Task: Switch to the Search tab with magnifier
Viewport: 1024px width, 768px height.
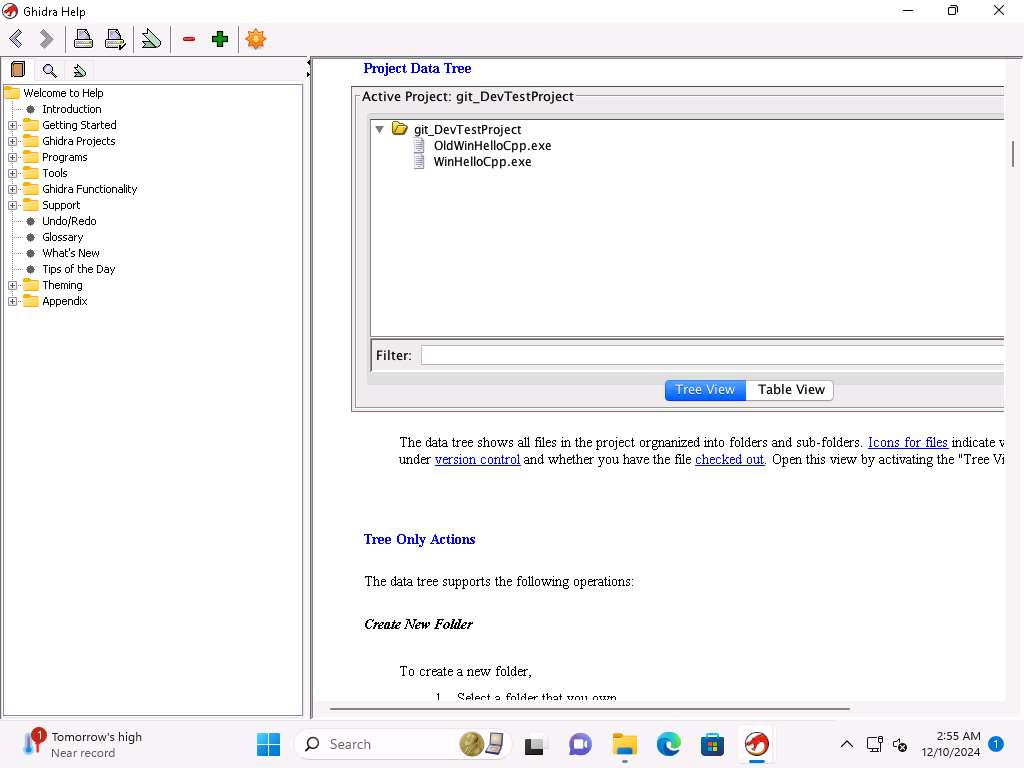Action: [49, 70]
